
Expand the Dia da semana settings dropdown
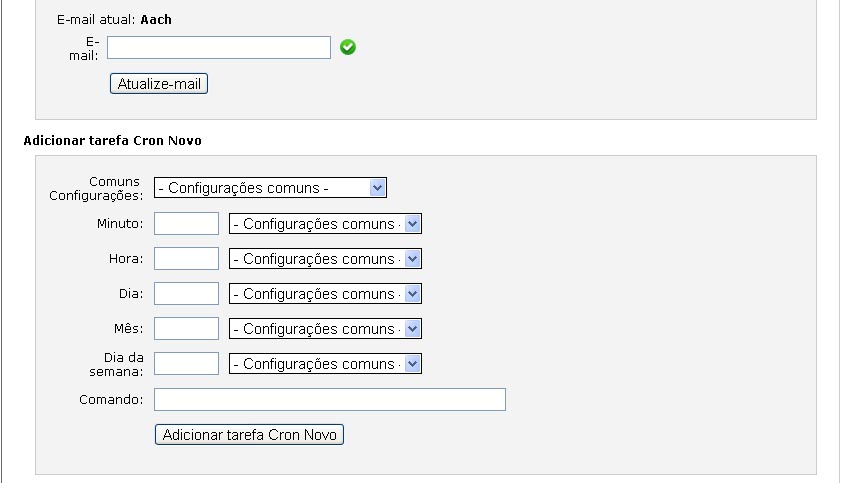[x=325, y=364]
